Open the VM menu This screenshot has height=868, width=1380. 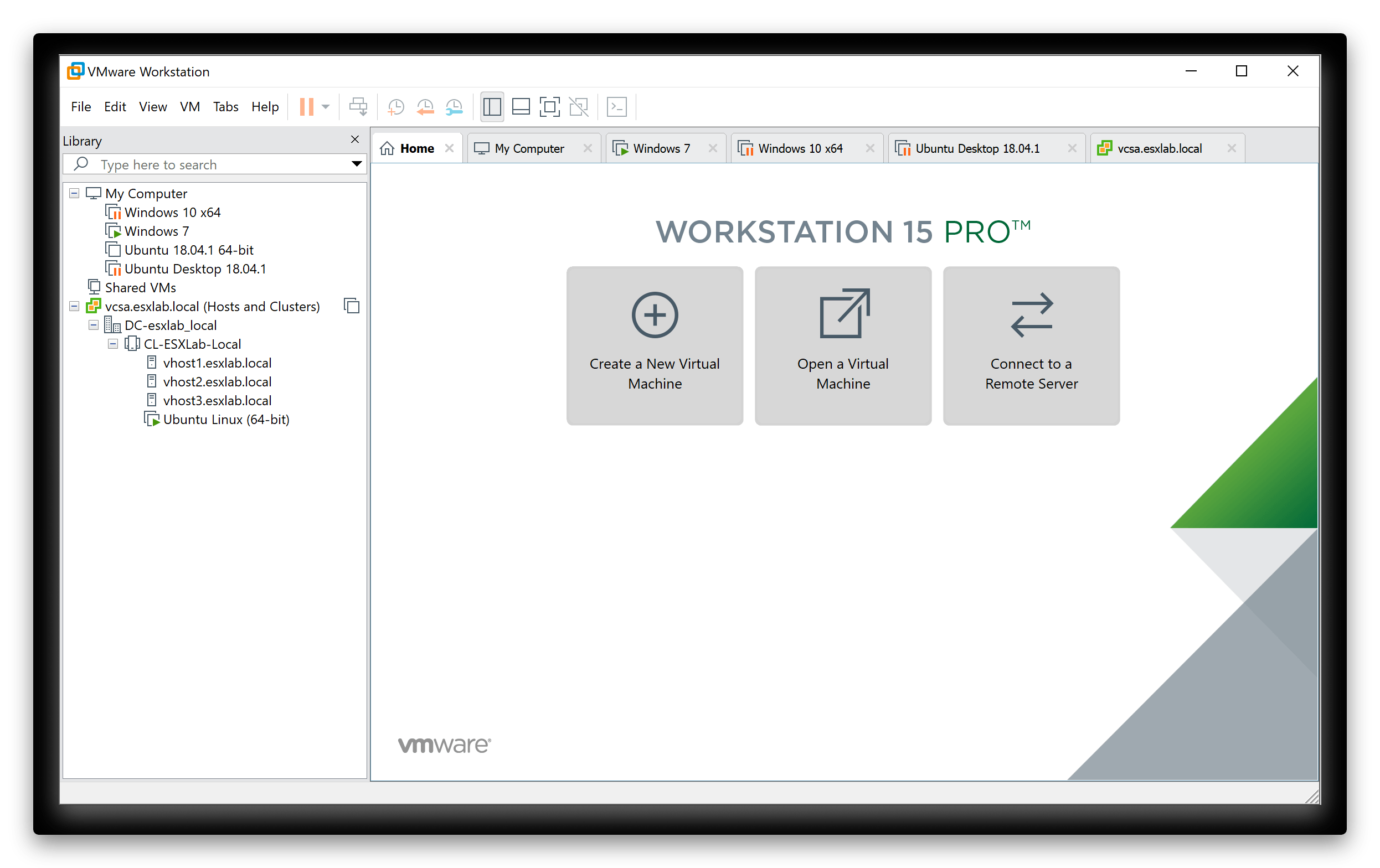coord(190,107)
